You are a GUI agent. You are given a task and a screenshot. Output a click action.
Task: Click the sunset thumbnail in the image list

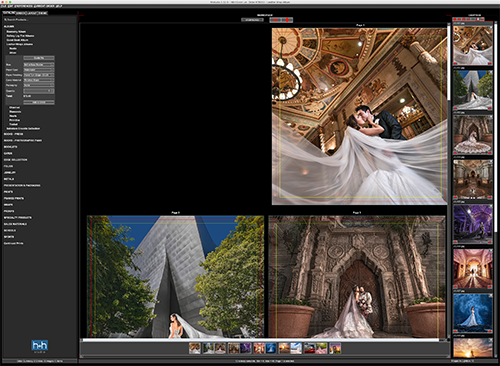(473, 348)
